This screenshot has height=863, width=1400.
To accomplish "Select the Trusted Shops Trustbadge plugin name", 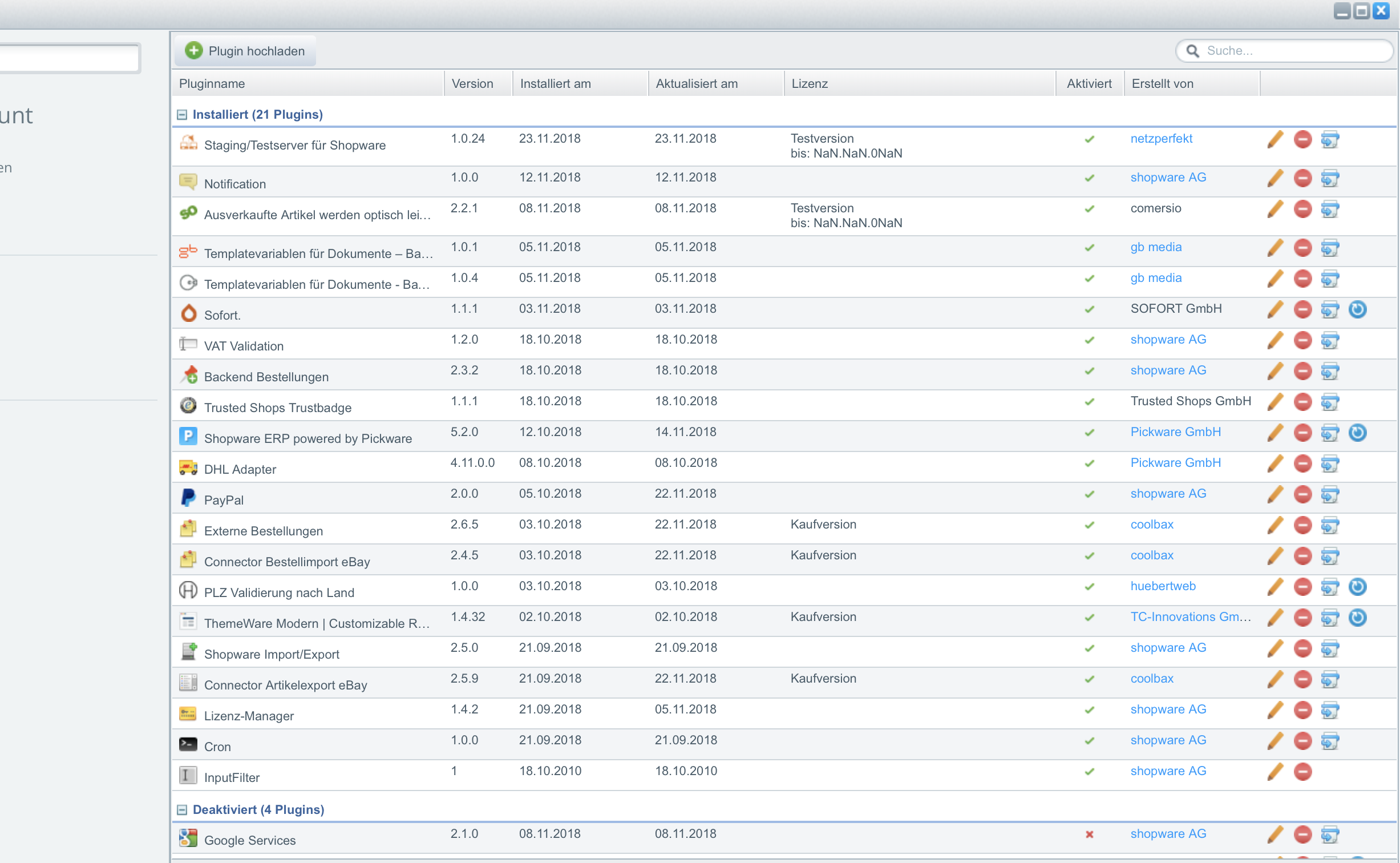I will [277, 408].
